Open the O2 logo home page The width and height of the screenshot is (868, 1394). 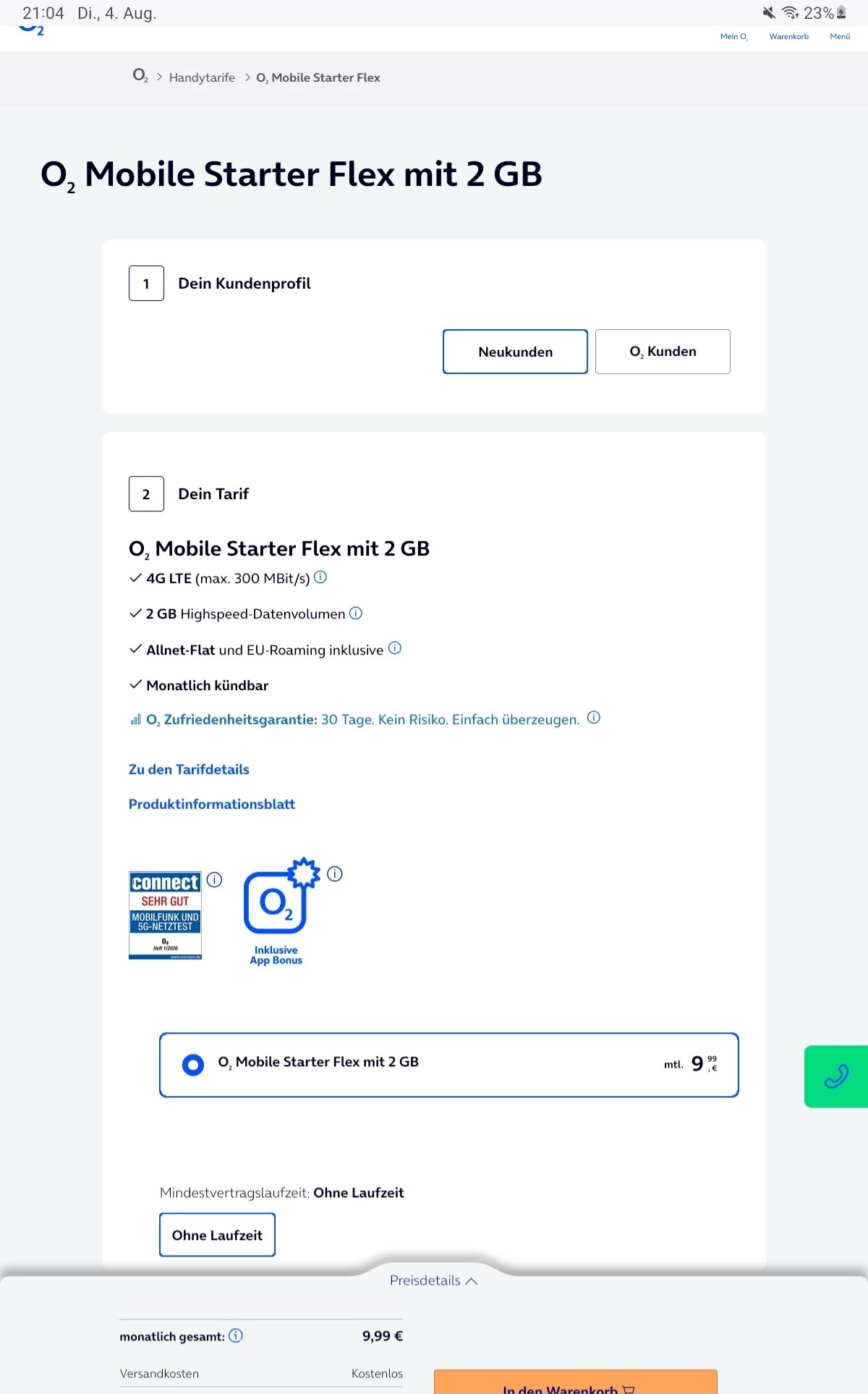tap(31, 30)
